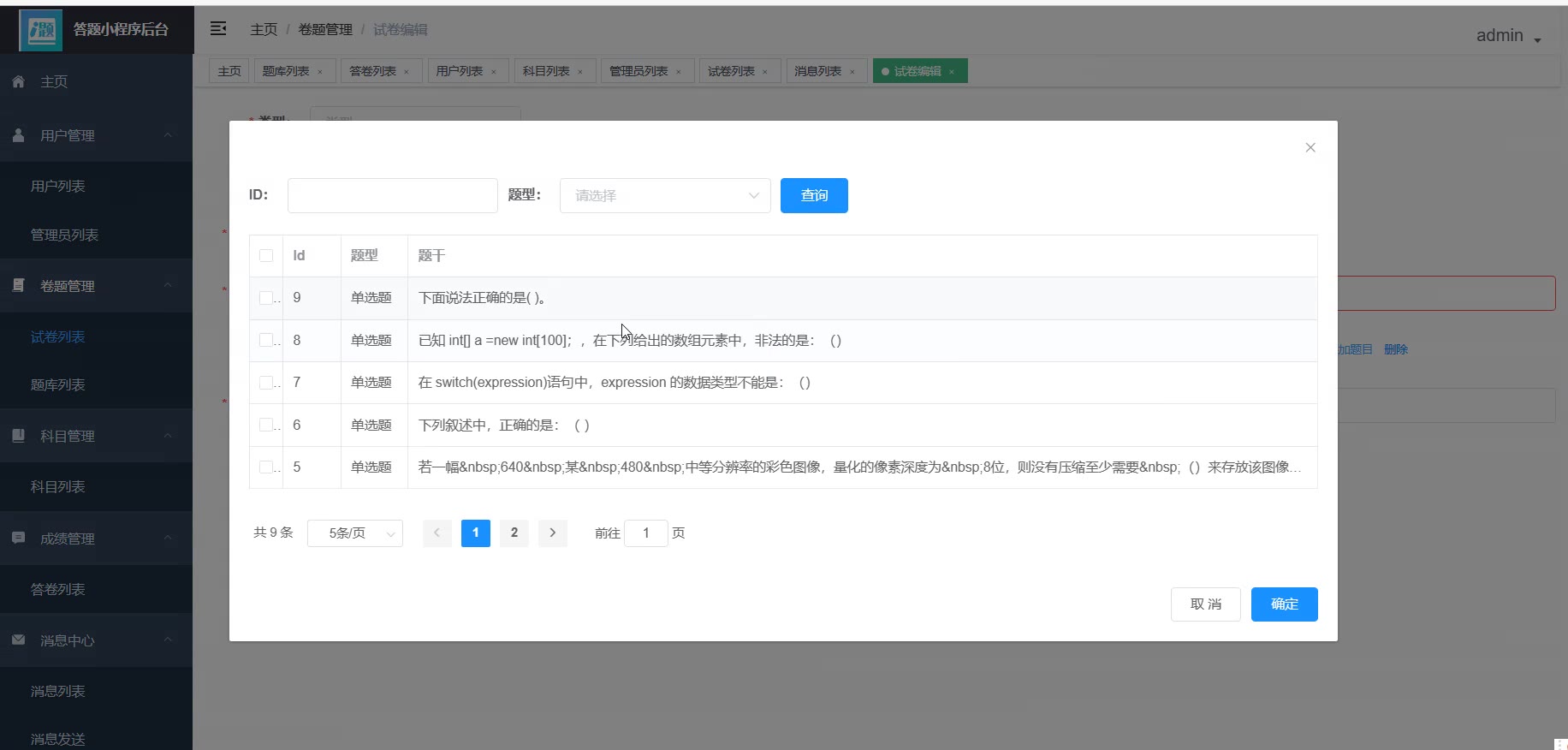The height and width of the screenshot is (750, 1568).
Task: Click question text 下面说法正确的是( )。
Action: click(483, 298)
